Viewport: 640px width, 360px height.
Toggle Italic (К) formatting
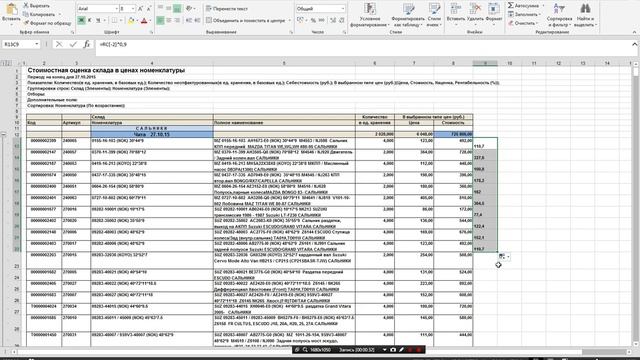coord(90,20)
